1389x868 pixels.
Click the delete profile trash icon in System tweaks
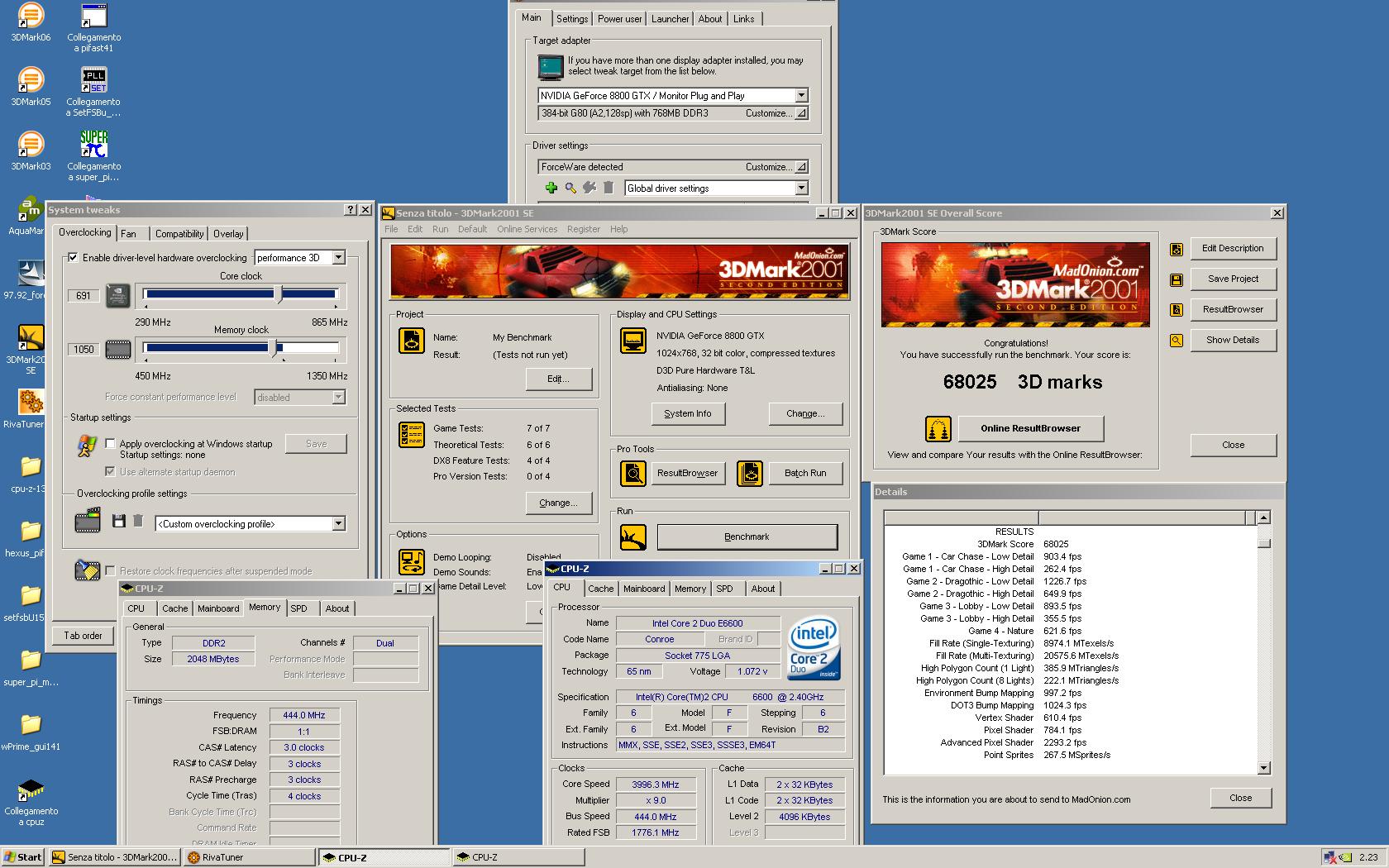tap(138, 522)
